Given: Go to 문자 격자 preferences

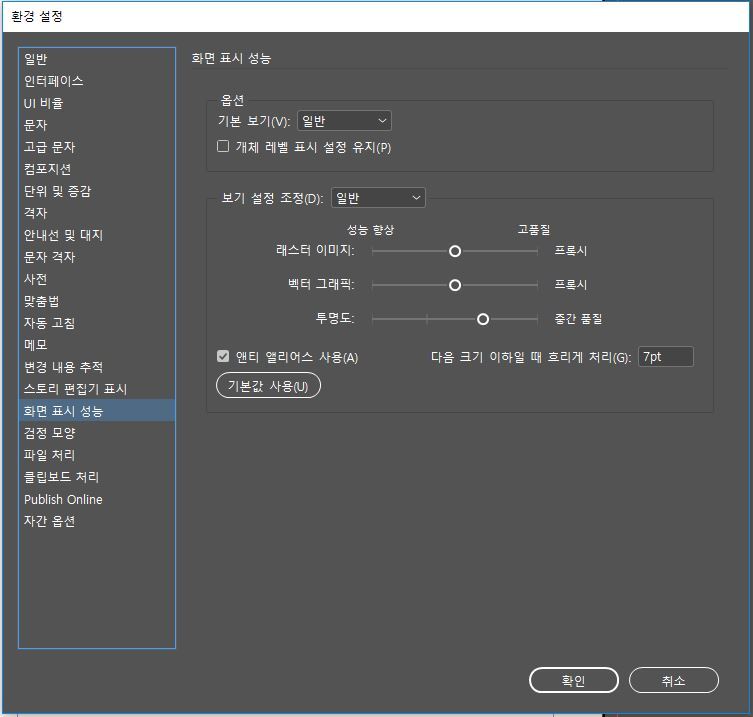Looking at the screenshot, I should point(97,257).
